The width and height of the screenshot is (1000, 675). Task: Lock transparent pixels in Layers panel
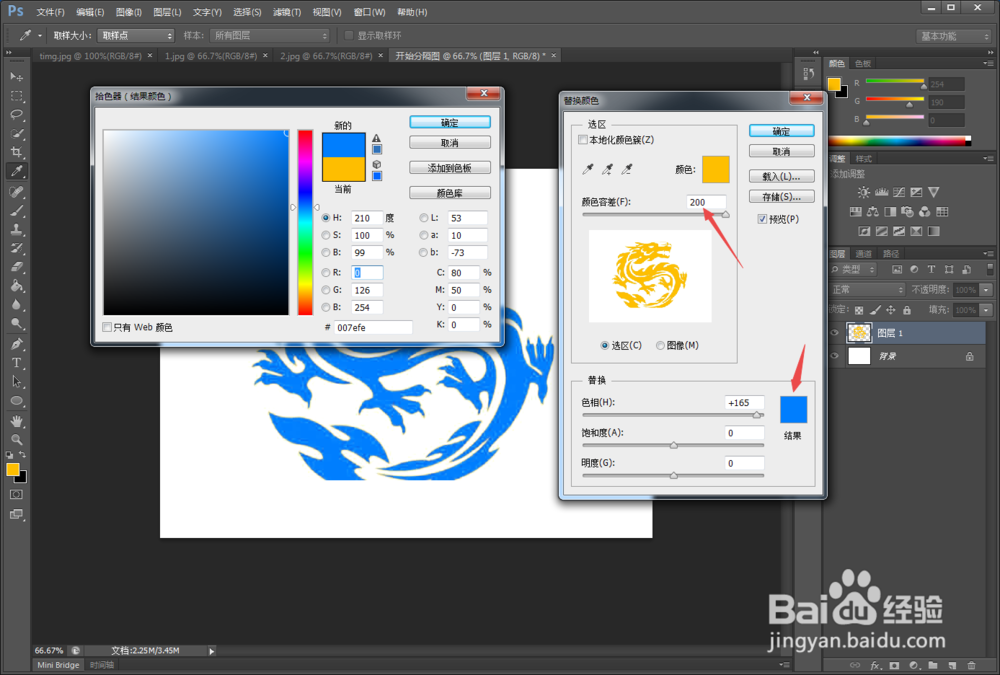(859, 310)
